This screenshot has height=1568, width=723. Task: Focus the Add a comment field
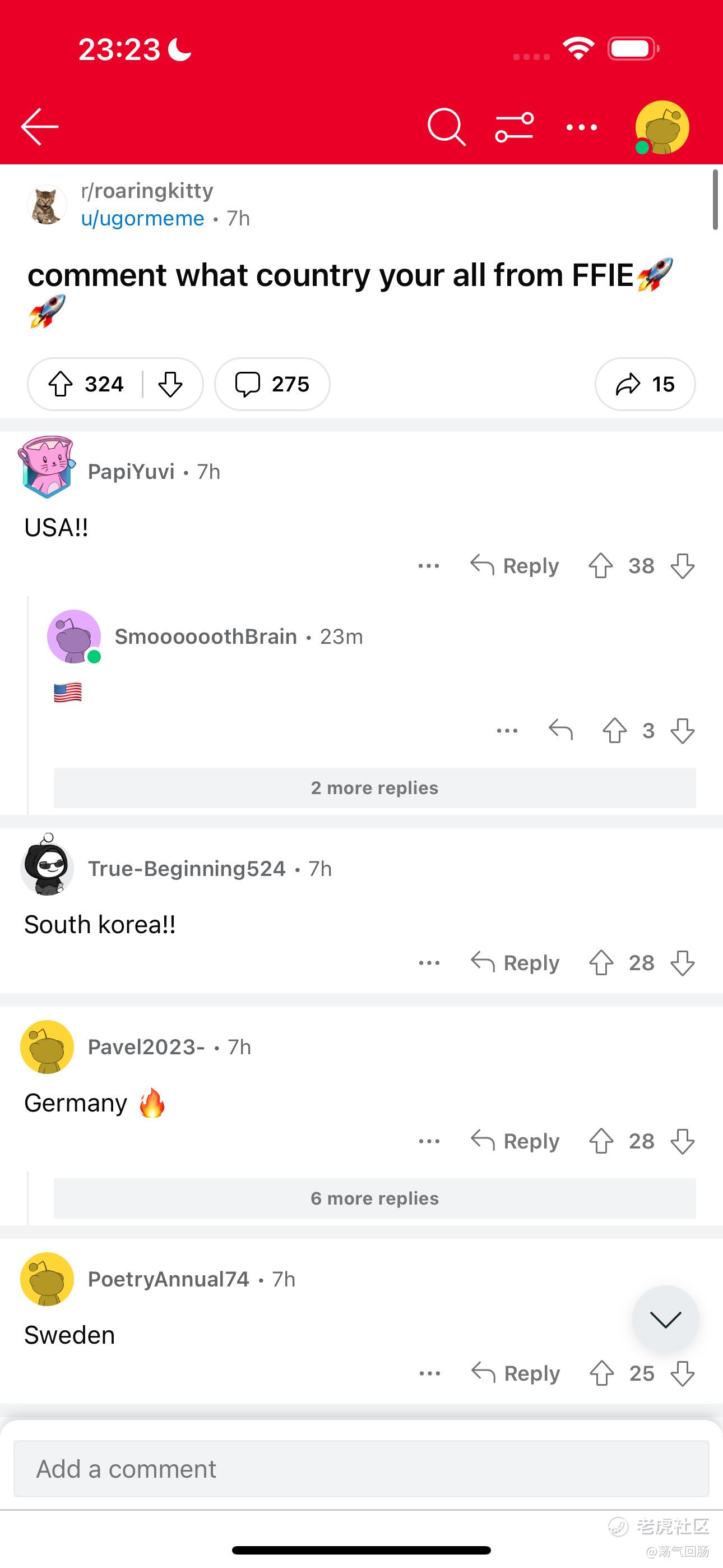[x=361, y=1469]
